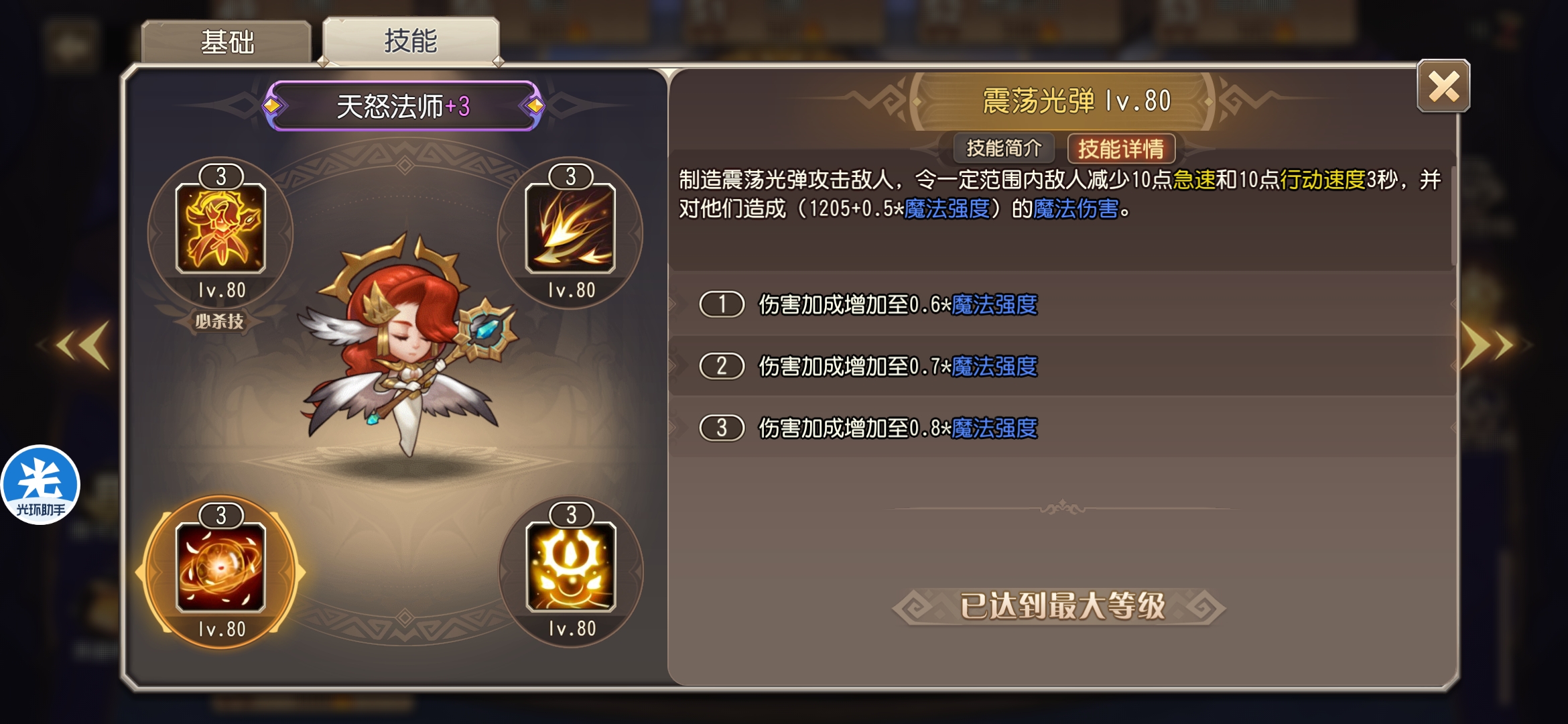
Task: Switch to the 技能简介 summary view
Action: (1003, 148)
